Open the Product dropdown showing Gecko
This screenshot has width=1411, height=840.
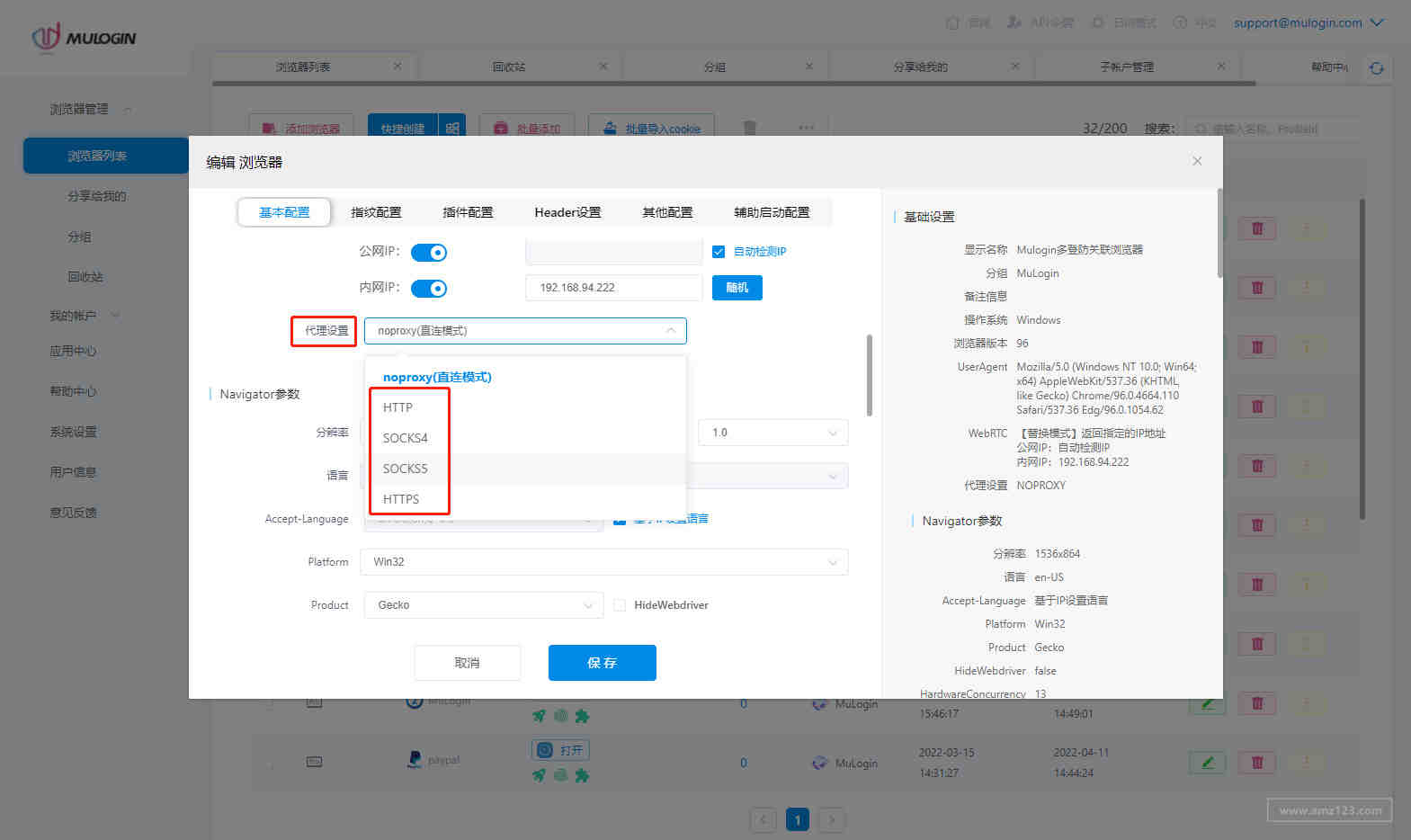click(x=484, y=605)
